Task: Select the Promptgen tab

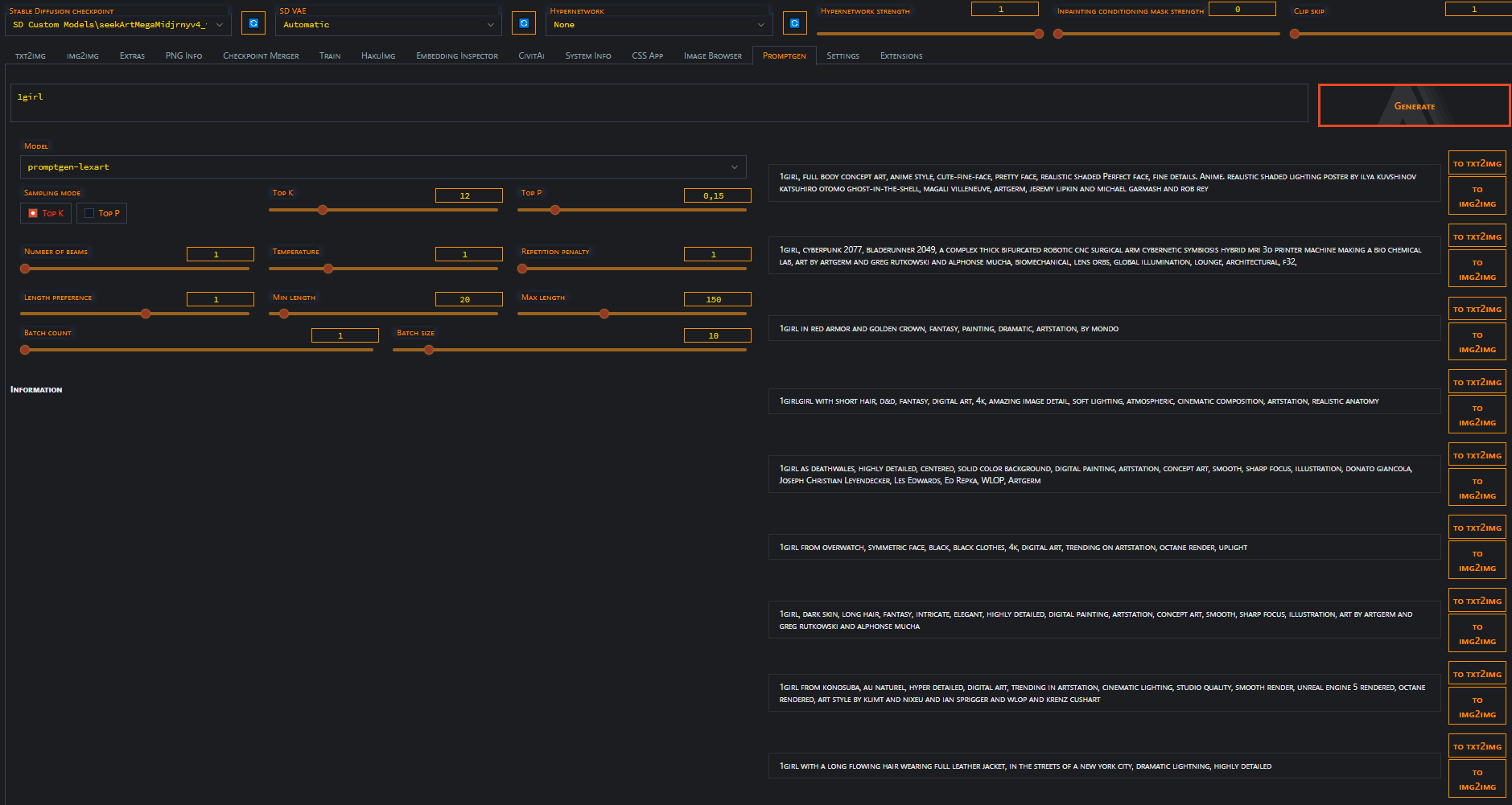Action: [x=785, y=55]
